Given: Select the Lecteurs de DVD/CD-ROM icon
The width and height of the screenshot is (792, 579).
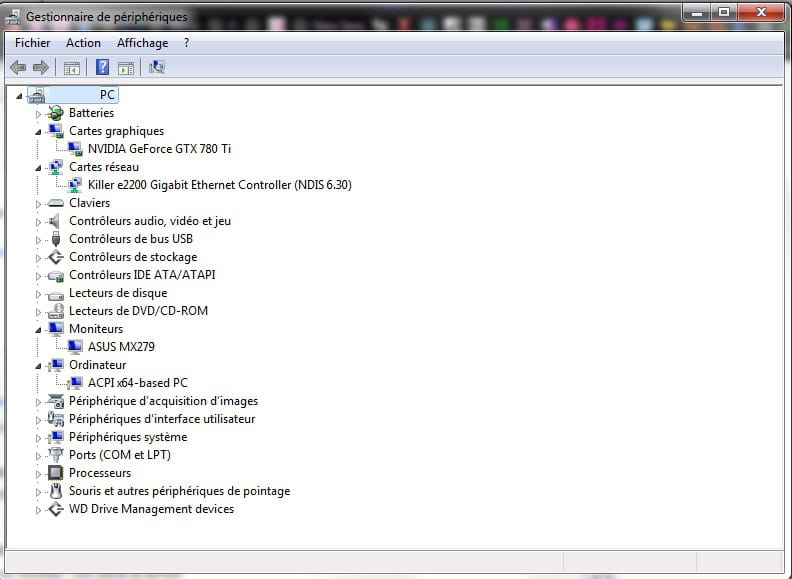Looking at the screenshot, I should [56, 311].
